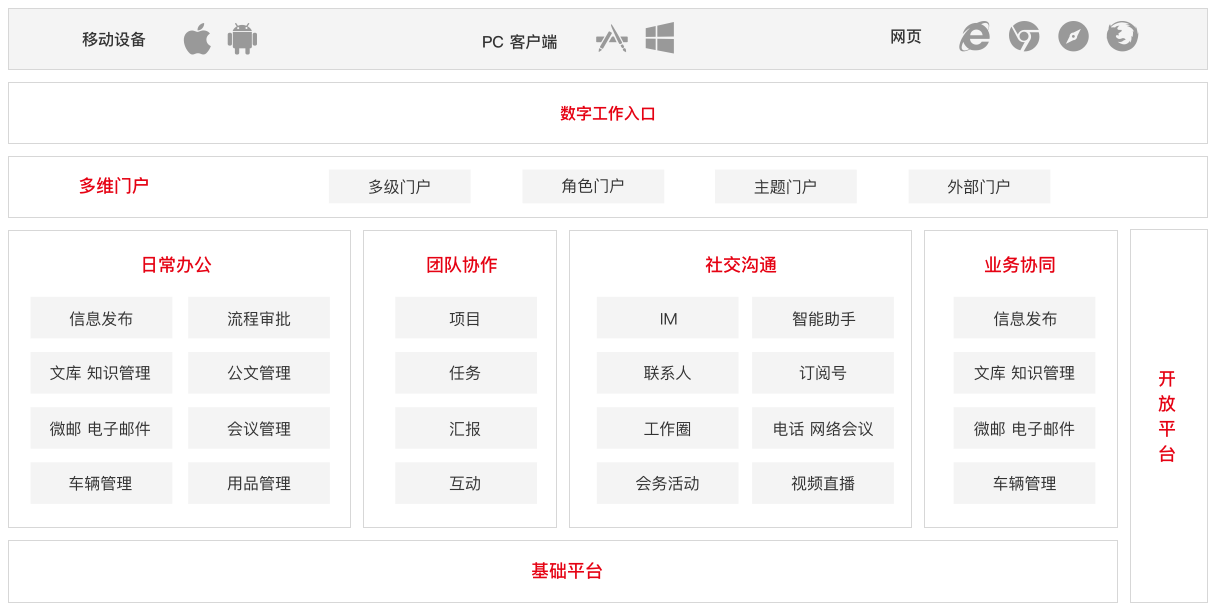Image resolution: width=1217 pixels, height=611 pixels.
Task: Click the Internet Explorer browser icon
Action: click(x=975, y=37)
